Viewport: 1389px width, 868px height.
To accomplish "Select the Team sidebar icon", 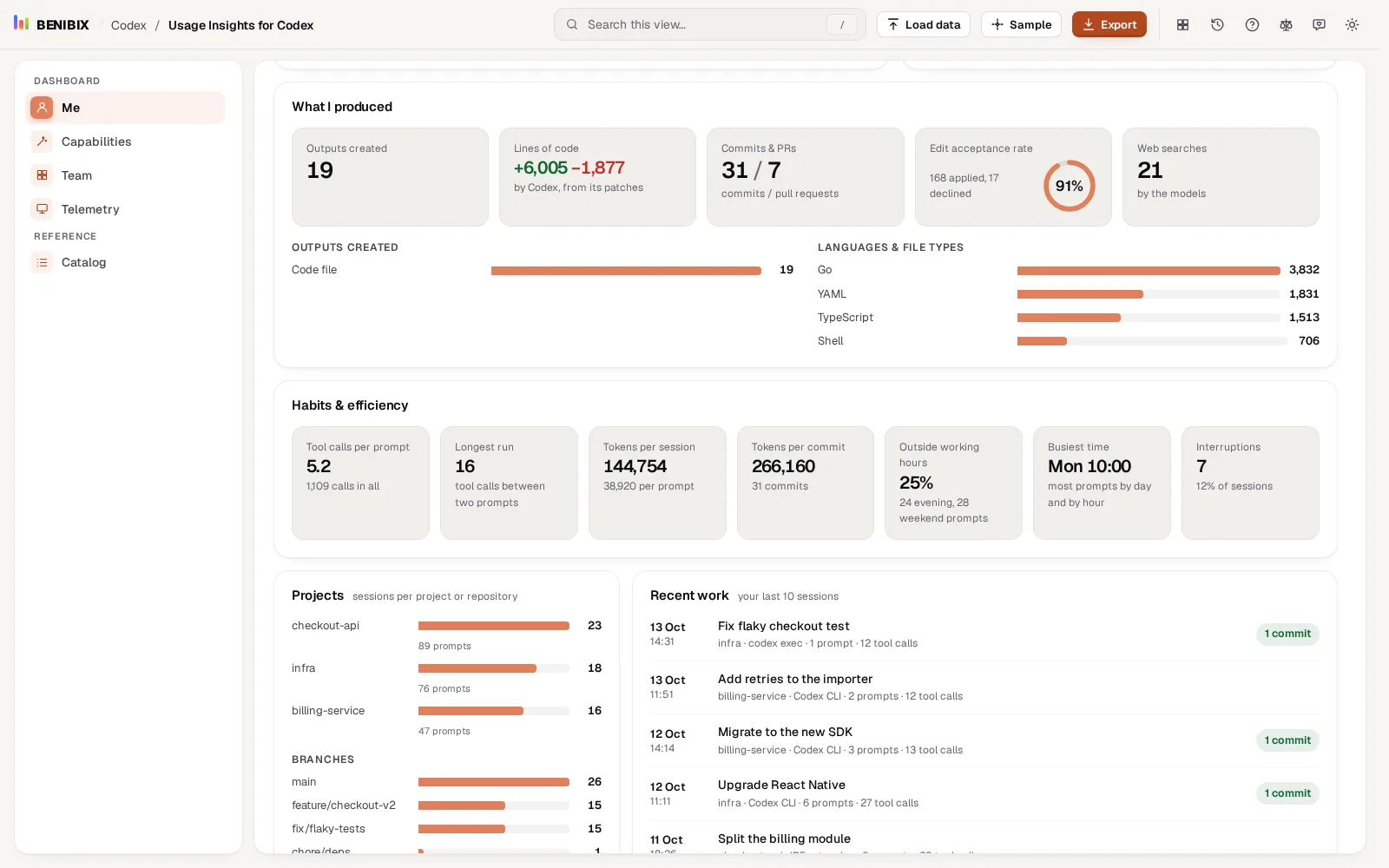I will (42, 175).
